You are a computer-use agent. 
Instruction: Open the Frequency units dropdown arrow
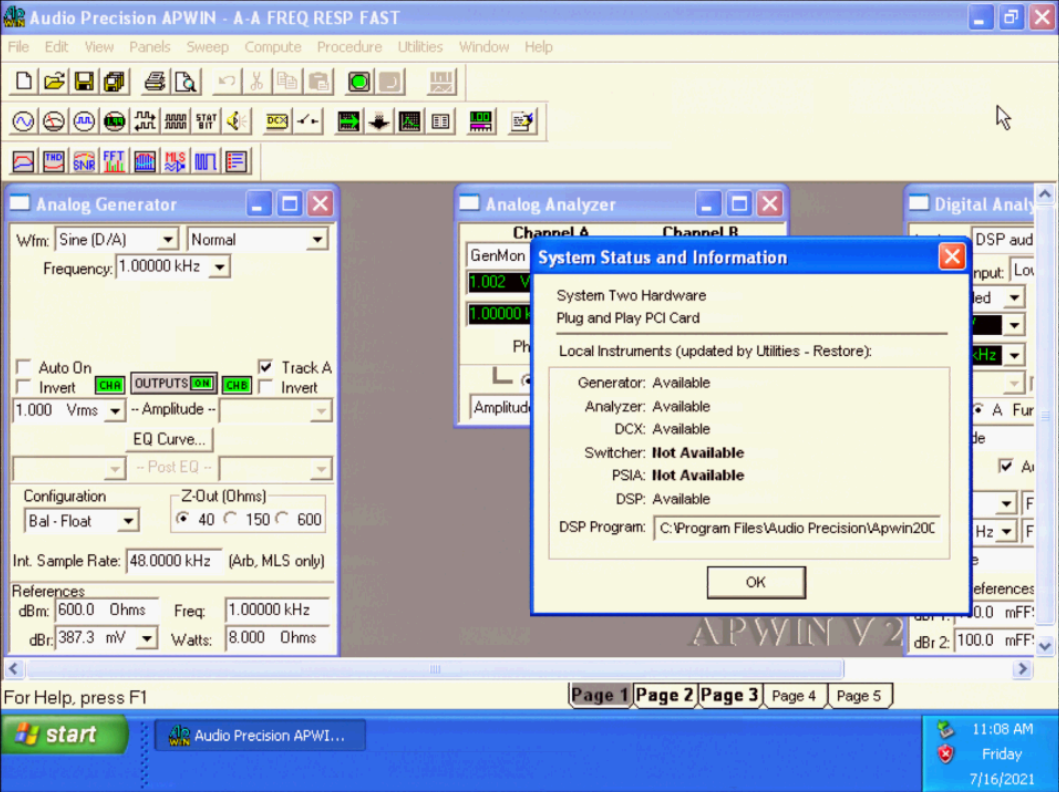(x=219, y=267)
